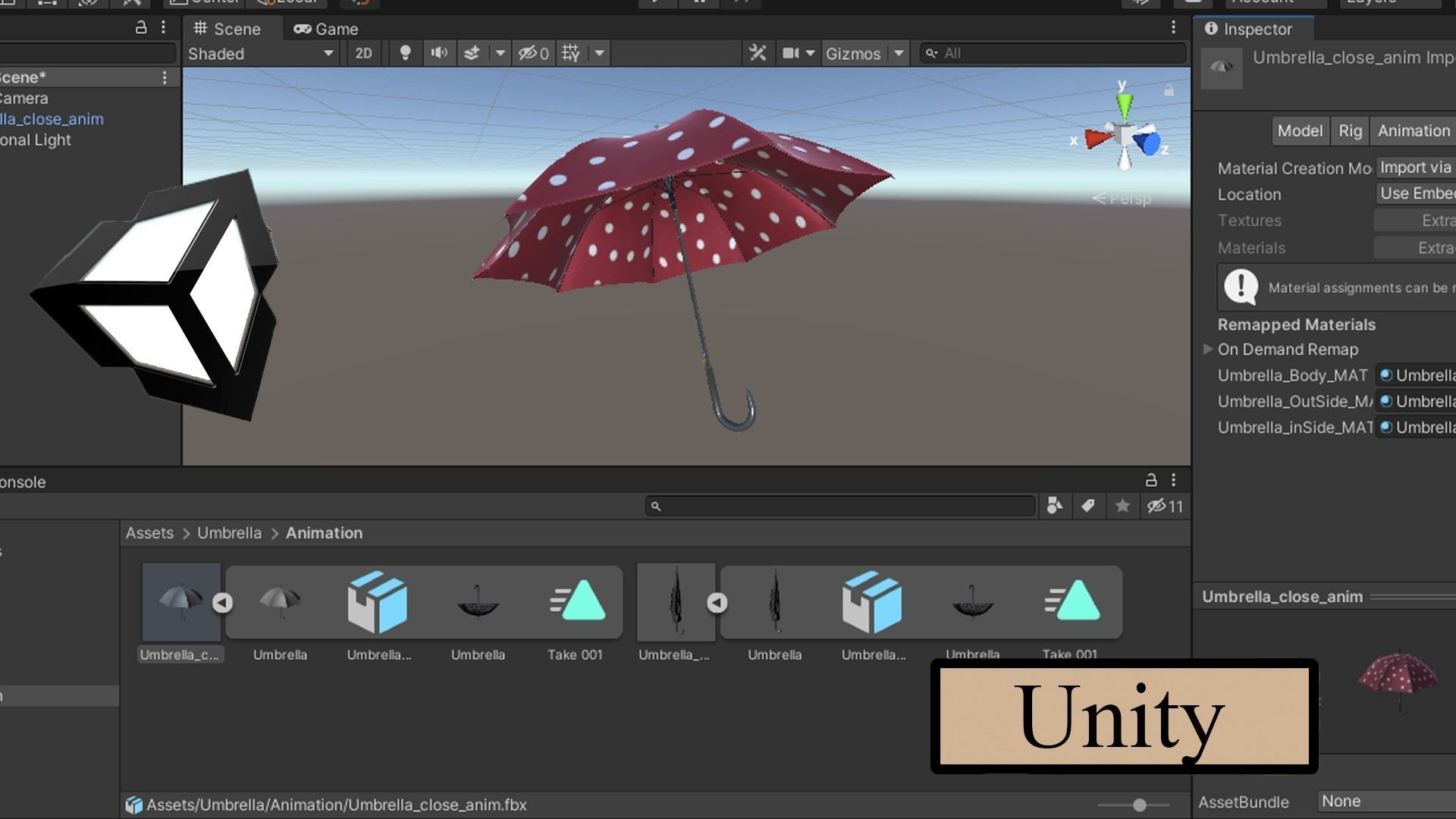This screenshot has width=1456, height=819.
Task: Open Gizmos dropdown arrow
Action: (x=899, y=53)
